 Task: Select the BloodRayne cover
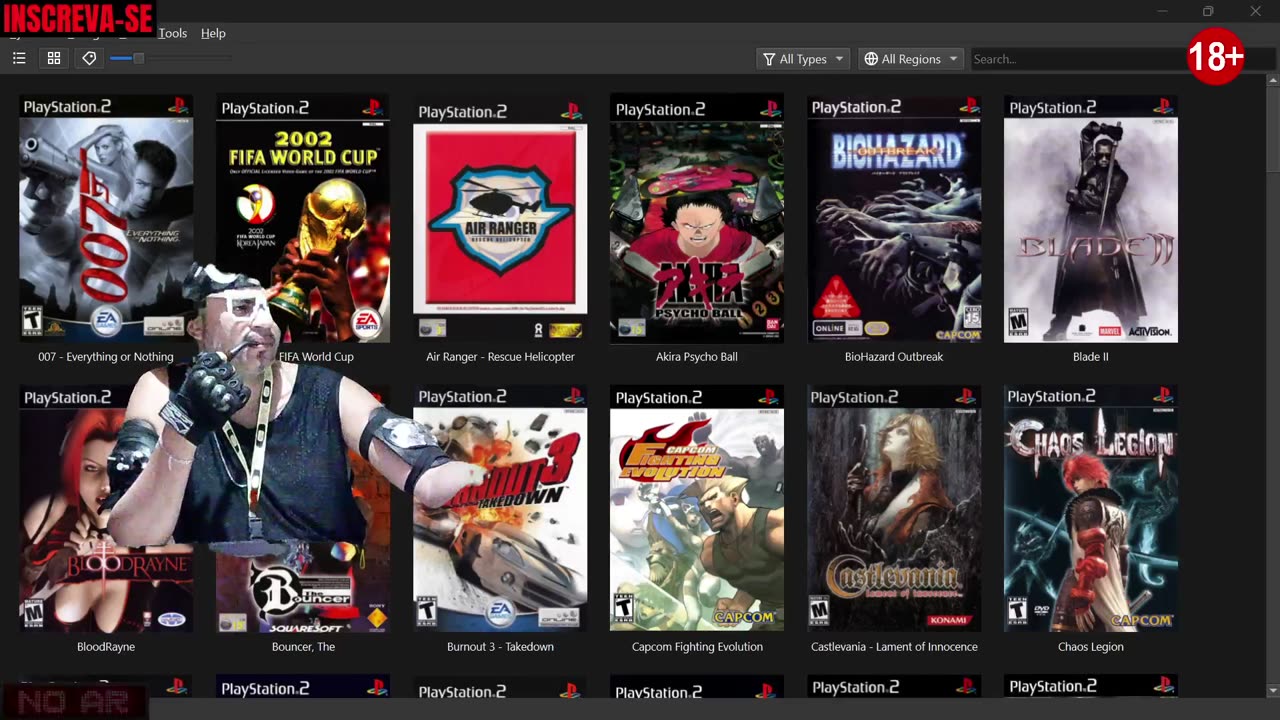106,508
